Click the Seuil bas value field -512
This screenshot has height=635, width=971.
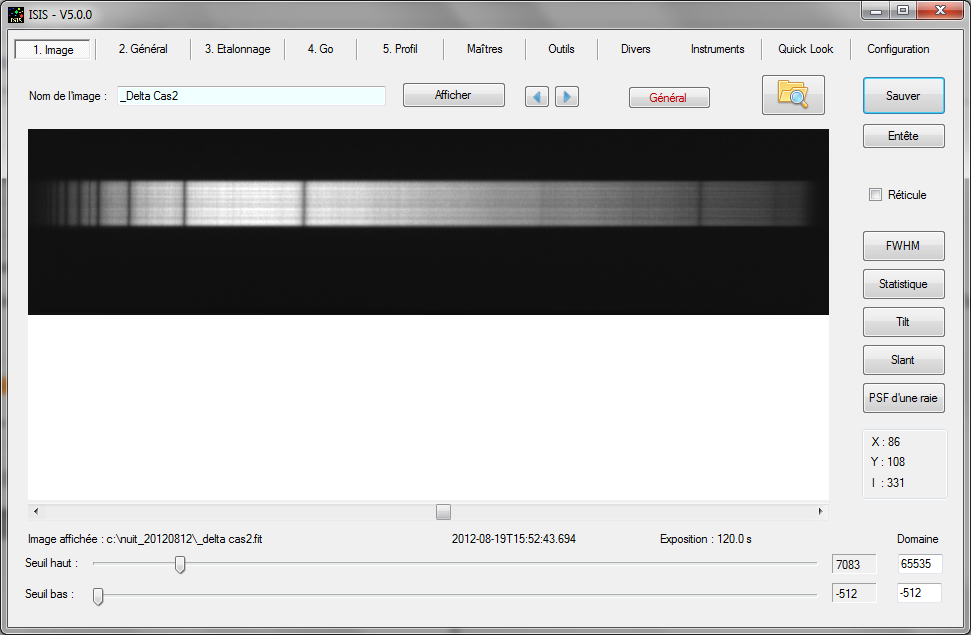[854, 593]
